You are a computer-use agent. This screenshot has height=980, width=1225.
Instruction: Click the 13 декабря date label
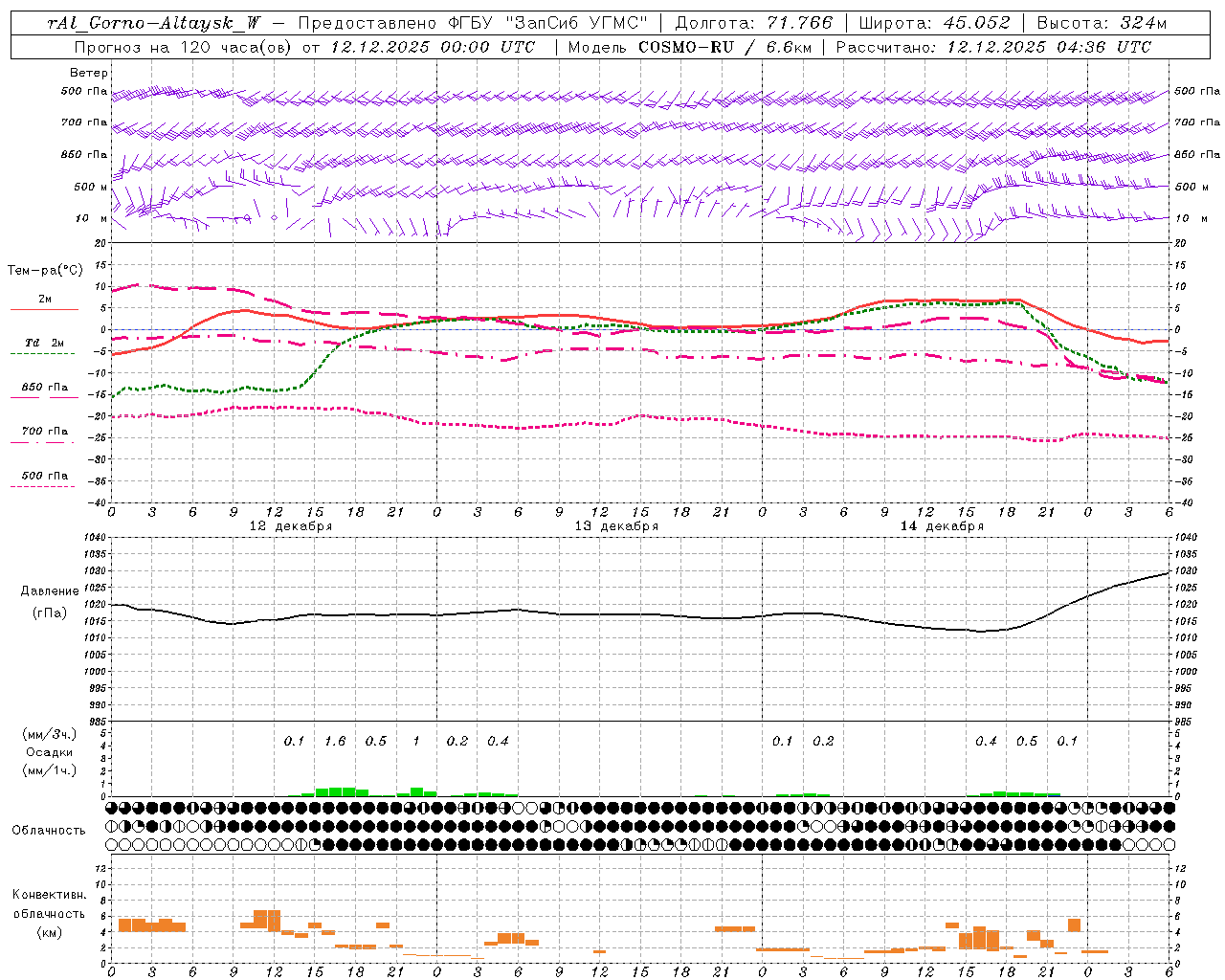[616, 526]
